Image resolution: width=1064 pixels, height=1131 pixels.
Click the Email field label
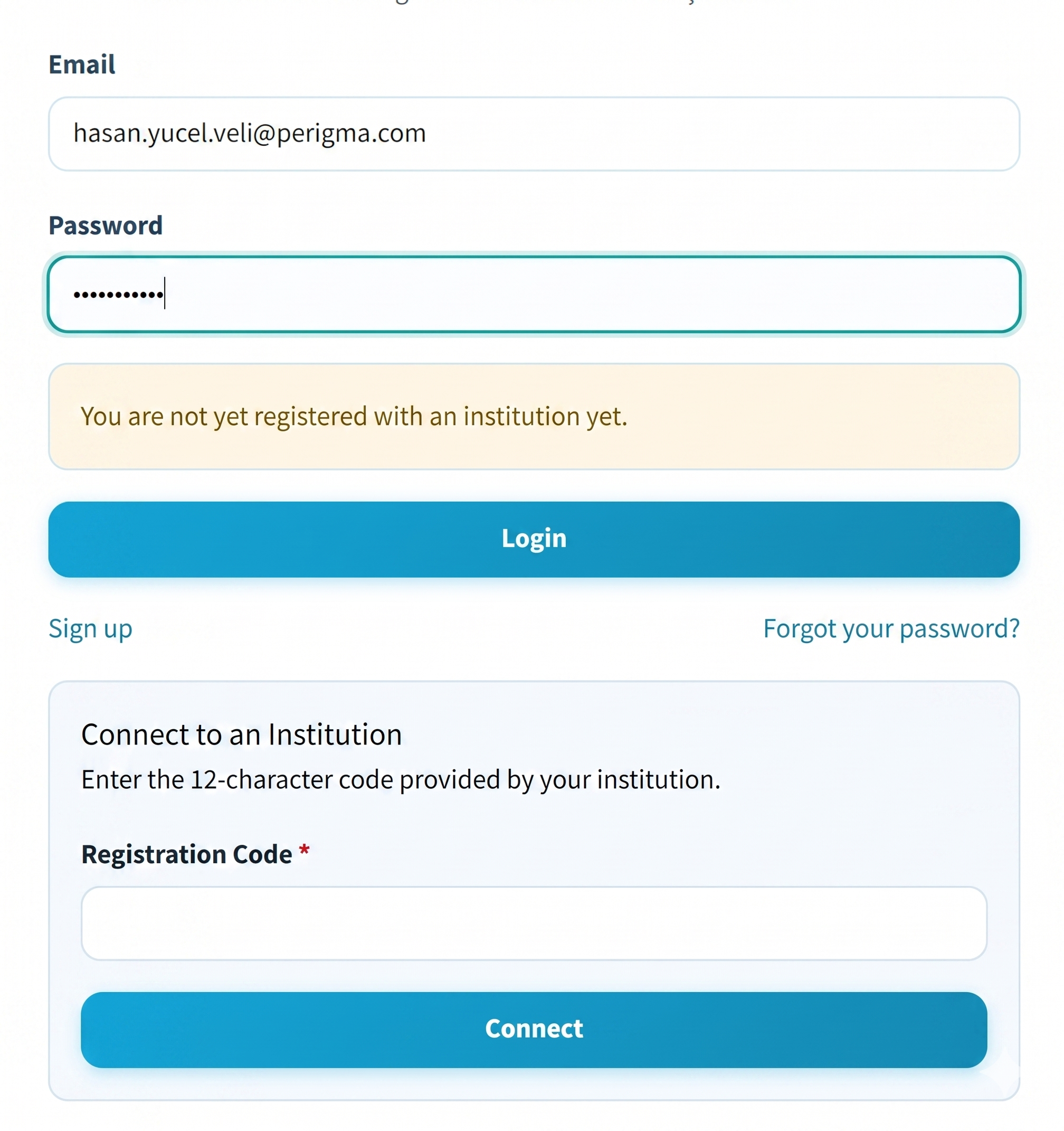(x=82, y=64)
